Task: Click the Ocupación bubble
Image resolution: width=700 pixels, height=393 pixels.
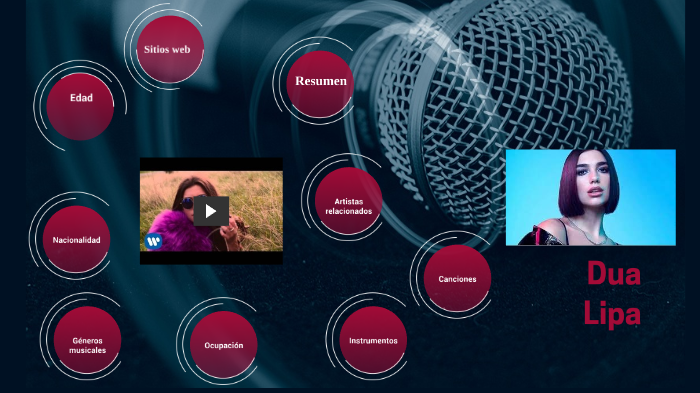Action: click(224, 345)
